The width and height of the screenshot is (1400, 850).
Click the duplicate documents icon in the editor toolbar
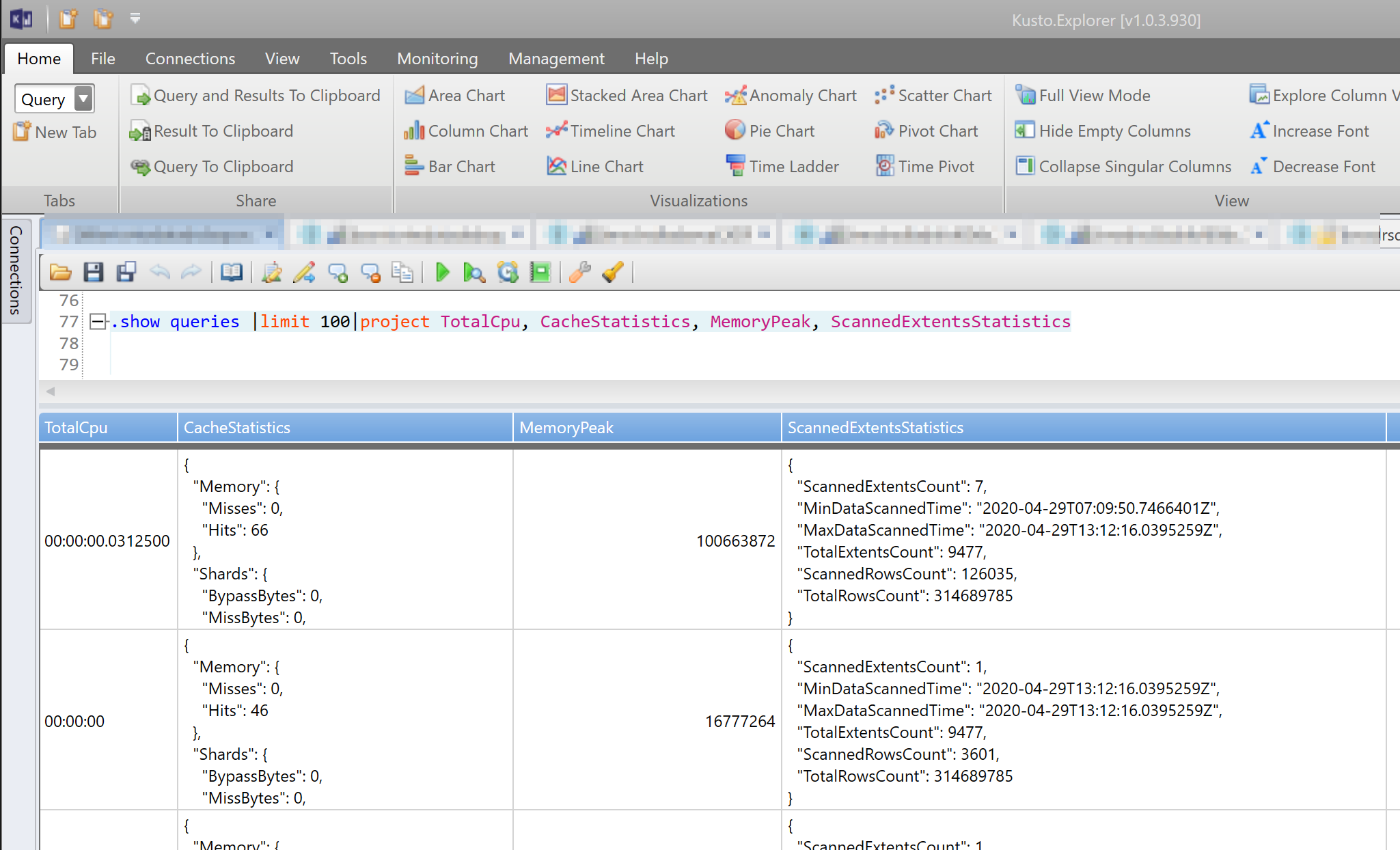pos(402,273)
